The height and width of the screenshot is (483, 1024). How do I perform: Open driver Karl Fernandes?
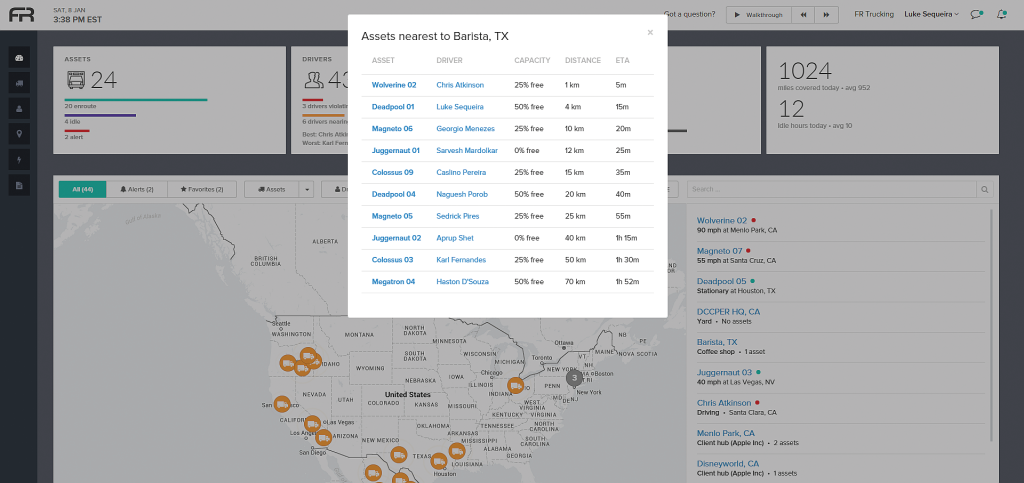pos(461,260)
